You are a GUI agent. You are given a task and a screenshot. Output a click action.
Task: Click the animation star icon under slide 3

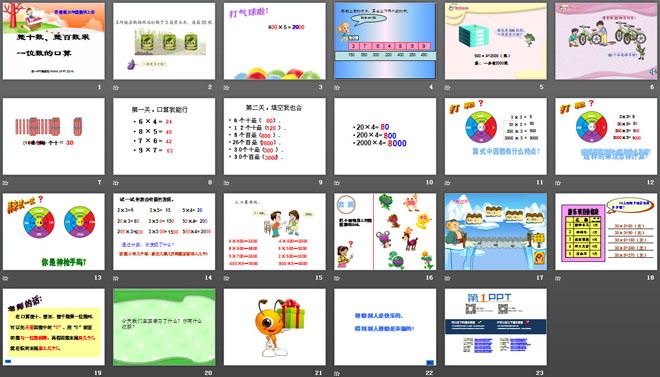pyautogui.click(x=226, y=88)
